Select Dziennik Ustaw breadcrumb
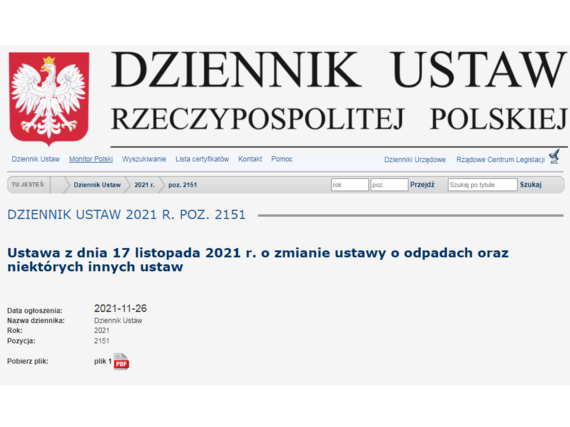The height and width of the screenshot is (427, 570). click(x=97, y=185)
